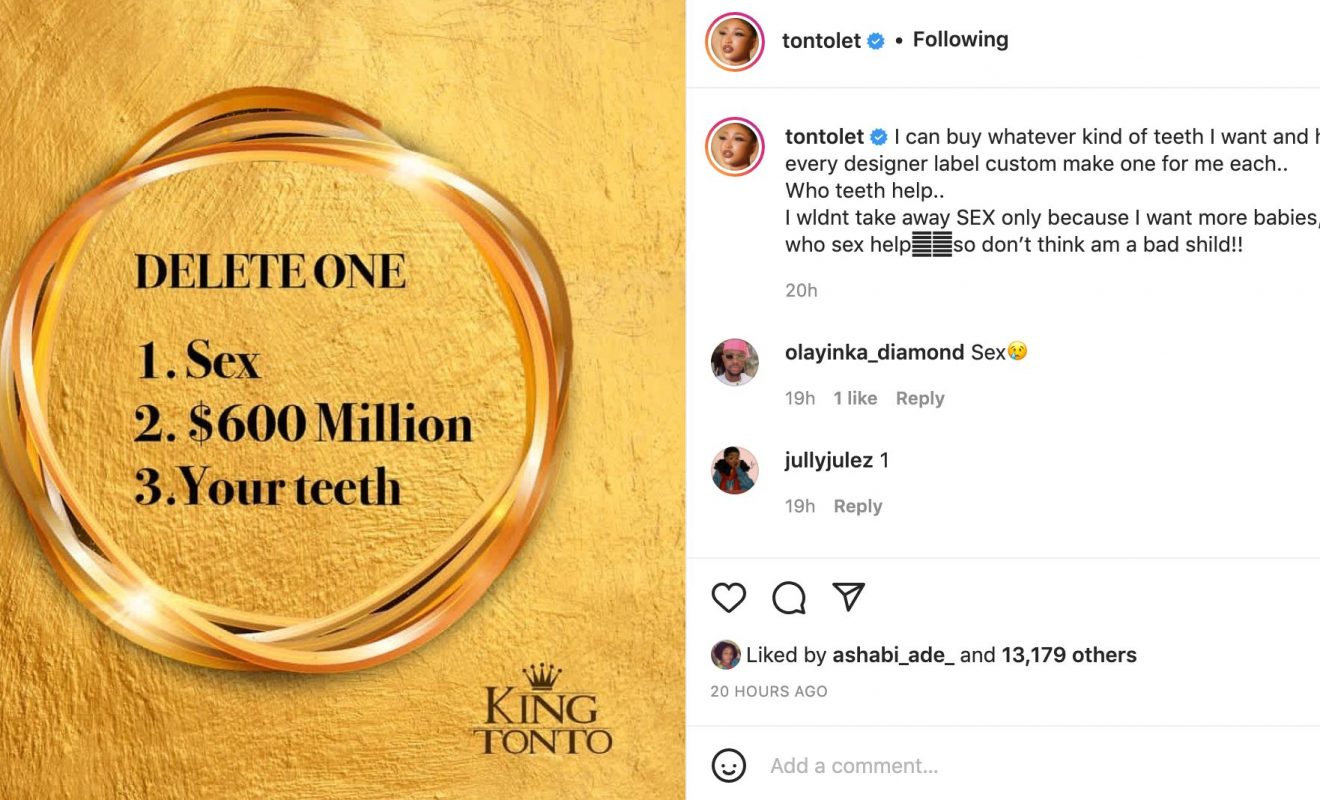
Task: Reply to olayinka_diamond's comment
Action: tap(920, 398)
